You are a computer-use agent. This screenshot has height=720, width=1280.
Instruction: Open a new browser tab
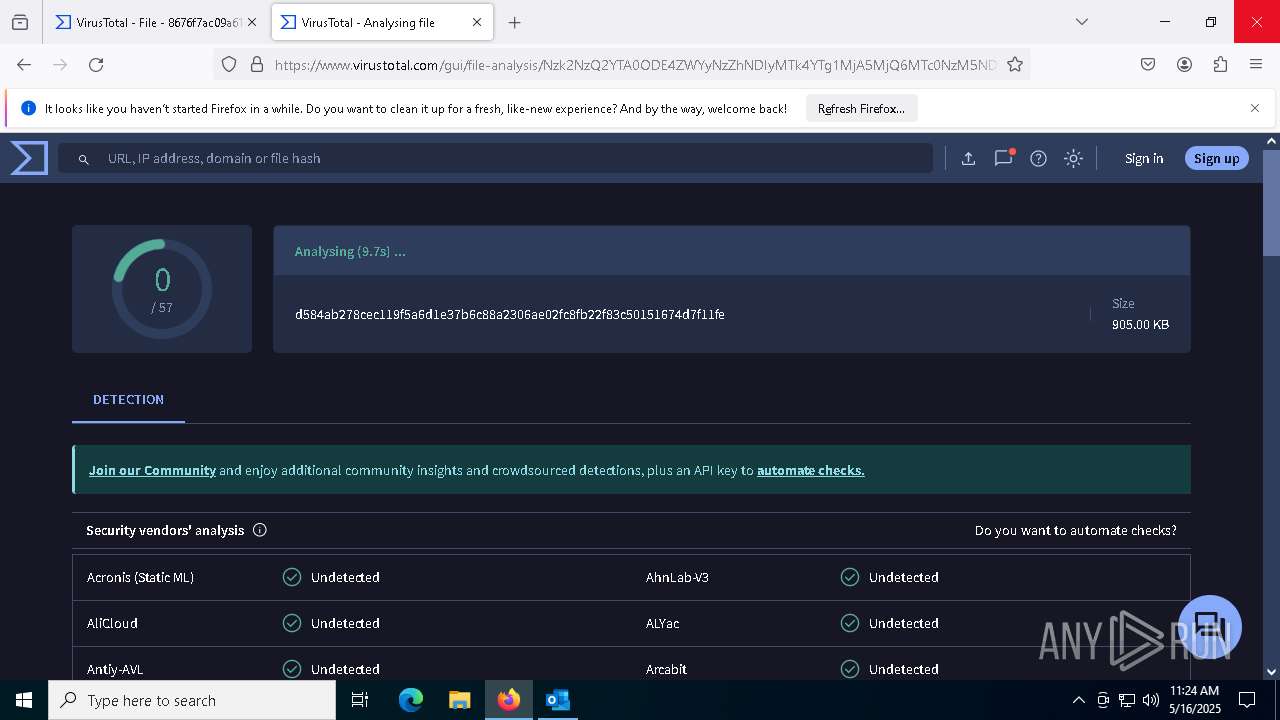(x=514, y=22)
